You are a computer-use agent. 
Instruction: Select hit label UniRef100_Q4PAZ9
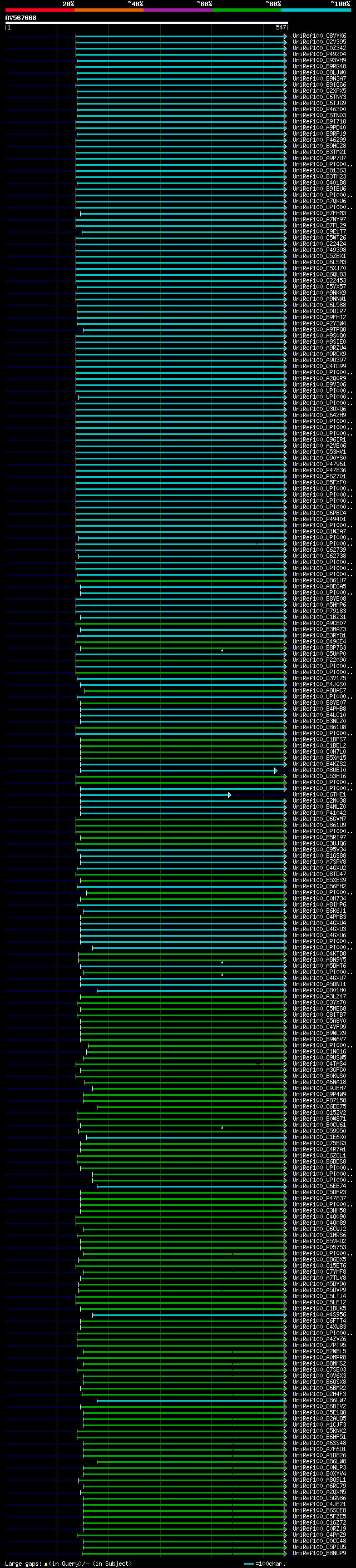coord(319,1535)
